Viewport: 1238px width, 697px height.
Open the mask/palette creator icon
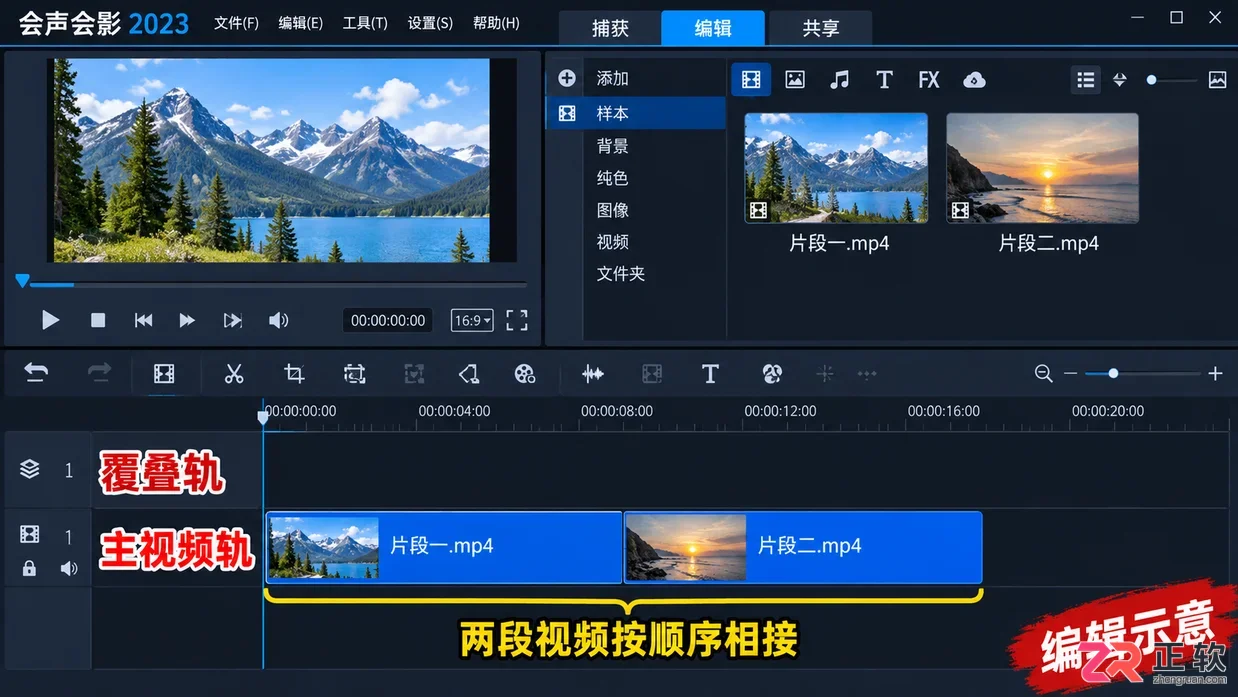coord(771,373)
